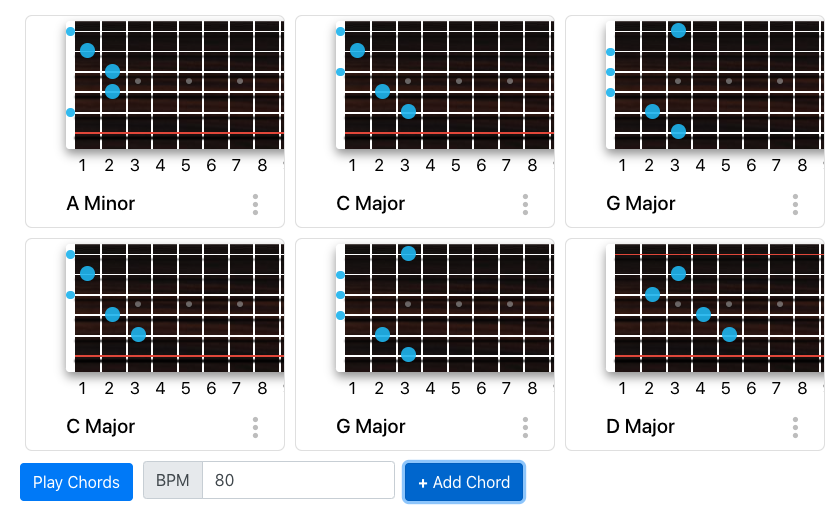Image resolution: width=832 pixels, height=512 pixels.
Task: Click the BPM label addon
Action: tap(172, 480)
